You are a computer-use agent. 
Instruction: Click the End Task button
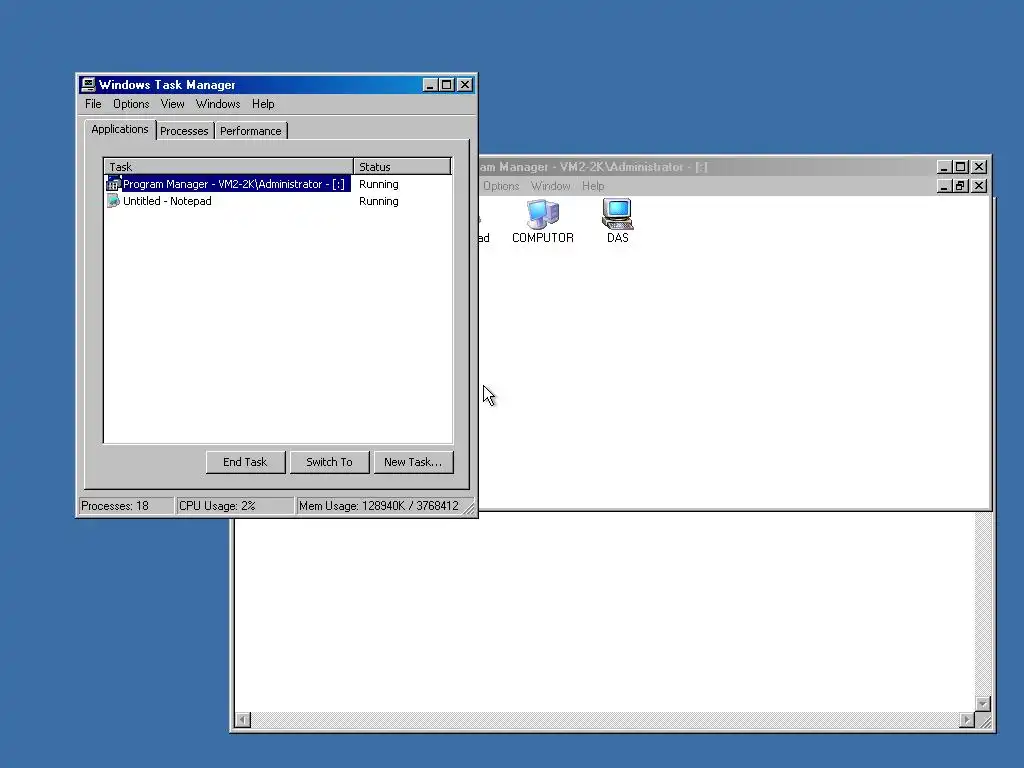245,462
